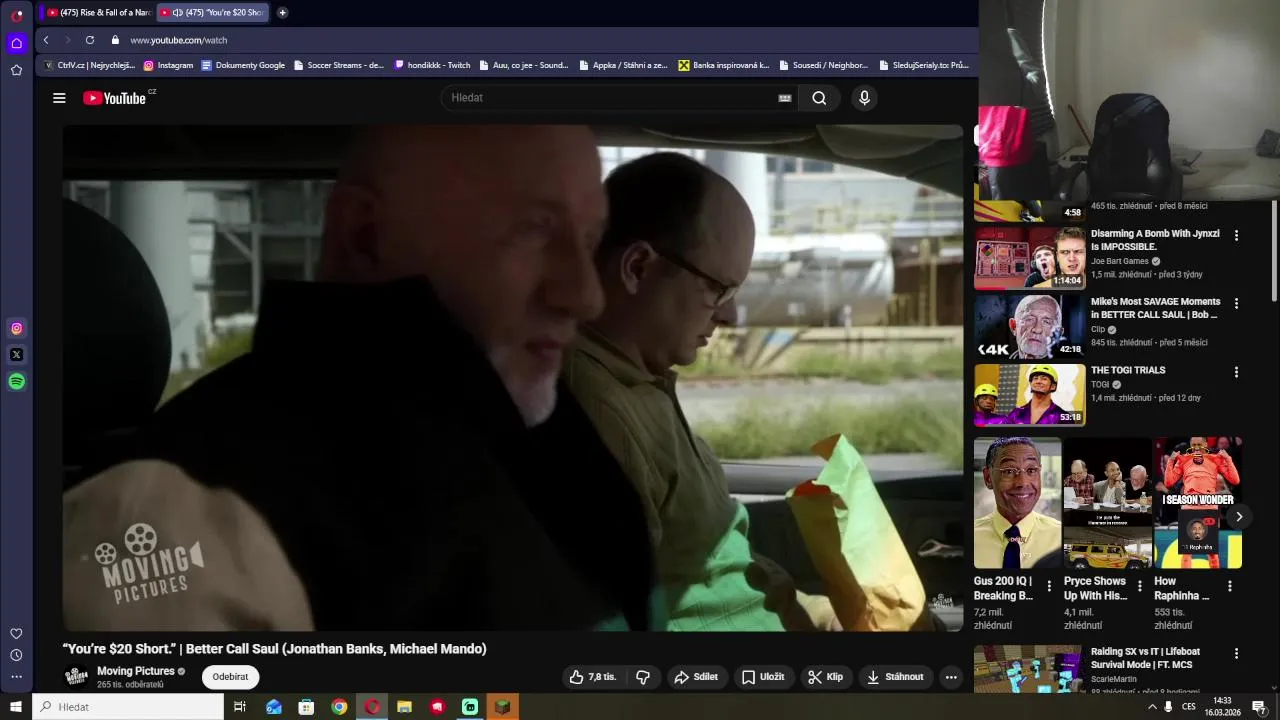The height and width of the screenshot is (720, 1280).
Task: Click Odebírat to subscribe to Moving Pictures
Action: pyautogui.click(x=230, y=677)
